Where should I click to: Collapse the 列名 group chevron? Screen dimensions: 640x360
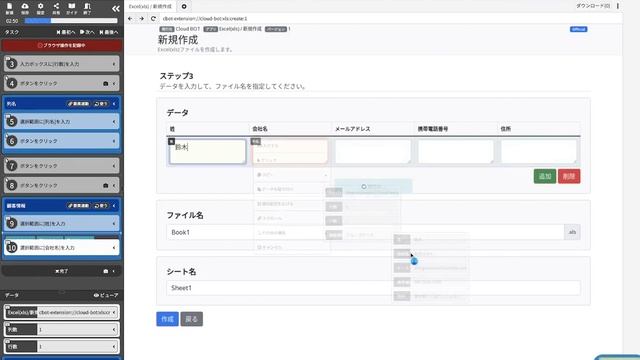[x=114, y=104]
